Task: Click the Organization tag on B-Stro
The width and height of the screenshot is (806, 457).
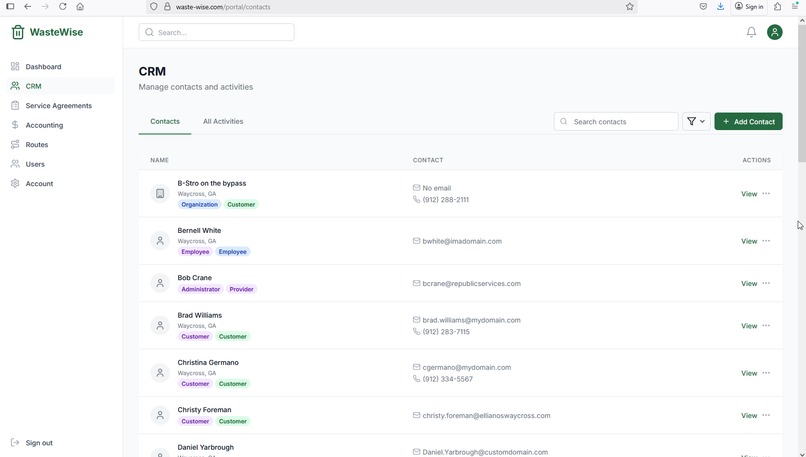Action: tap(199, 204)
